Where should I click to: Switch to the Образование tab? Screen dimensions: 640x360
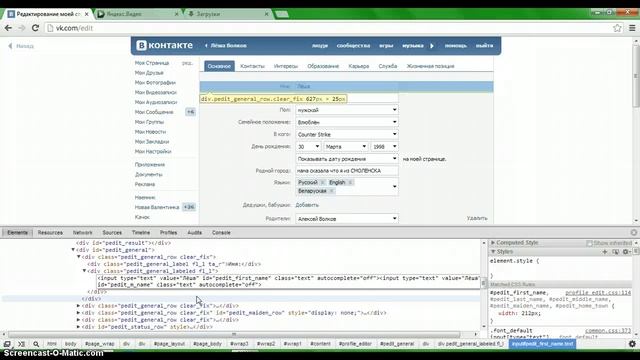323,66
